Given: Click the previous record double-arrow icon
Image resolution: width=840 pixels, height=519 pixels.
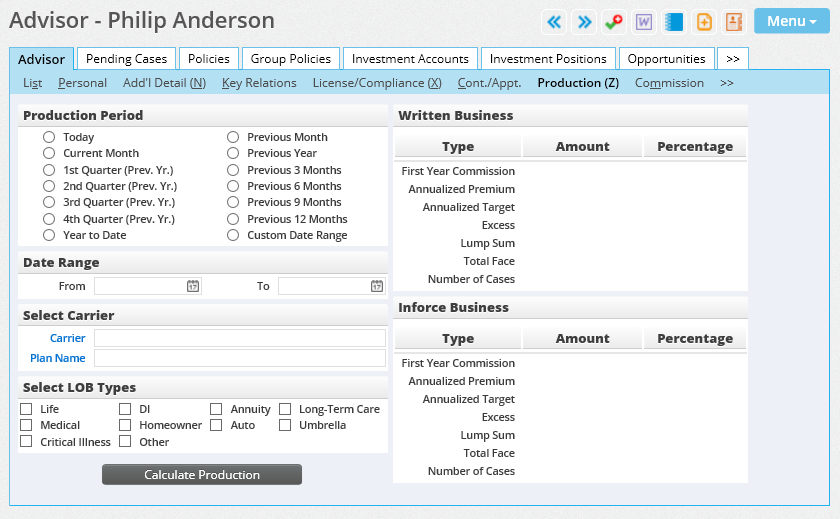Looking at the screenshot, I should 554,22.
